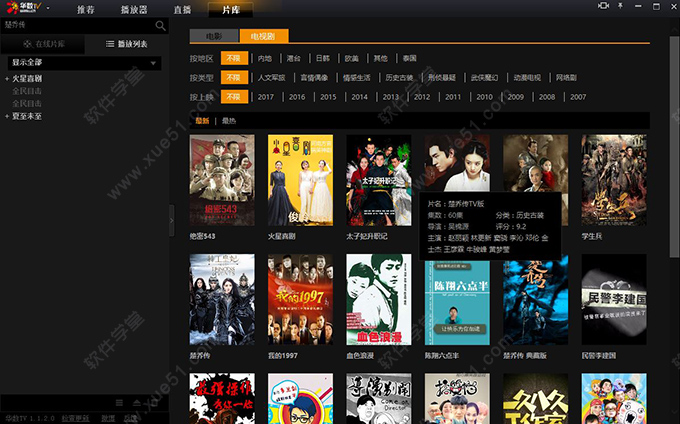The width and height of the screenshot is (680, 424).
Task: Open the 陈翔六点半 poster
Action: pyautogui.click(x=457, y=303)
